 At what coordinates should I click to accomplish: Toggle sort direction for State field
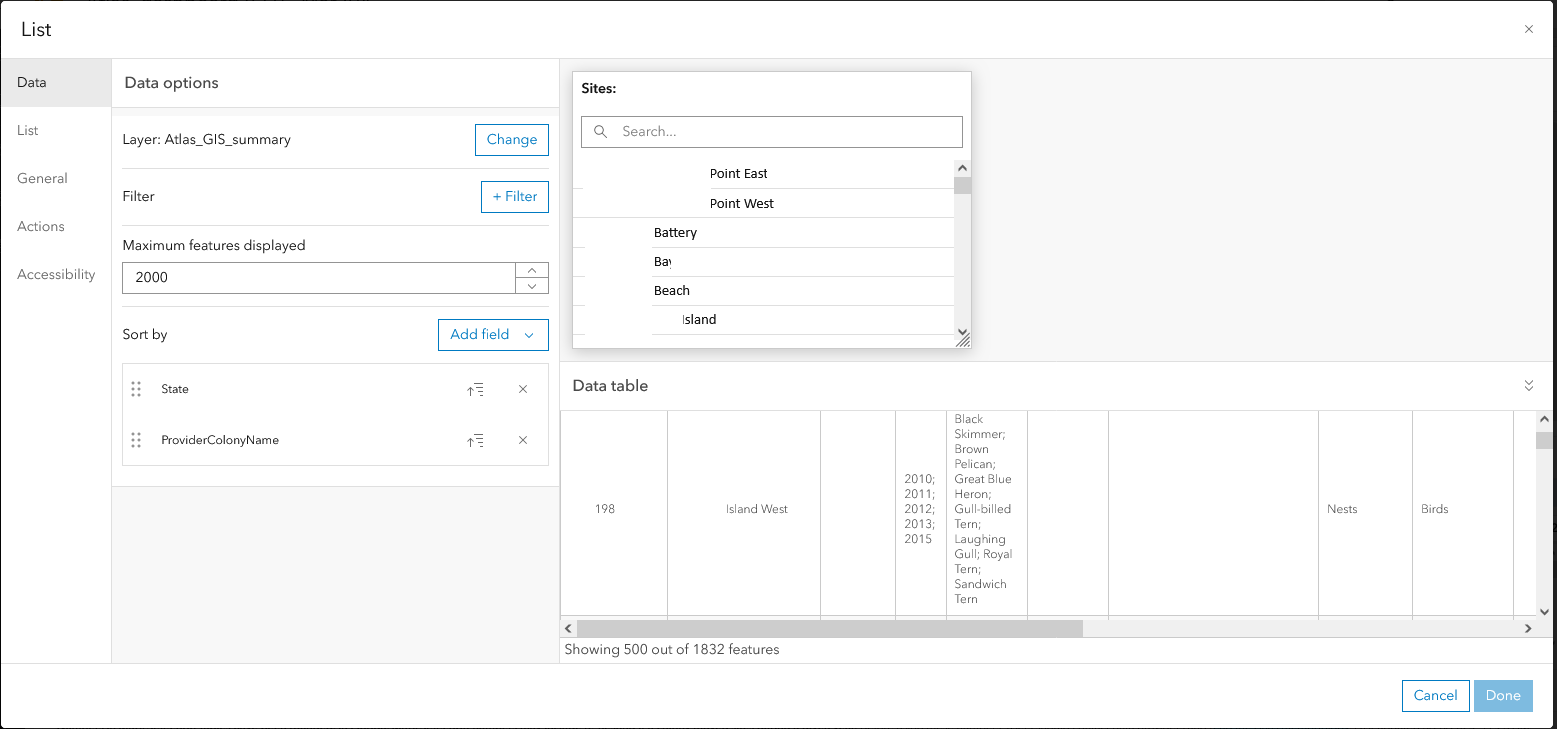click(476, 390)
